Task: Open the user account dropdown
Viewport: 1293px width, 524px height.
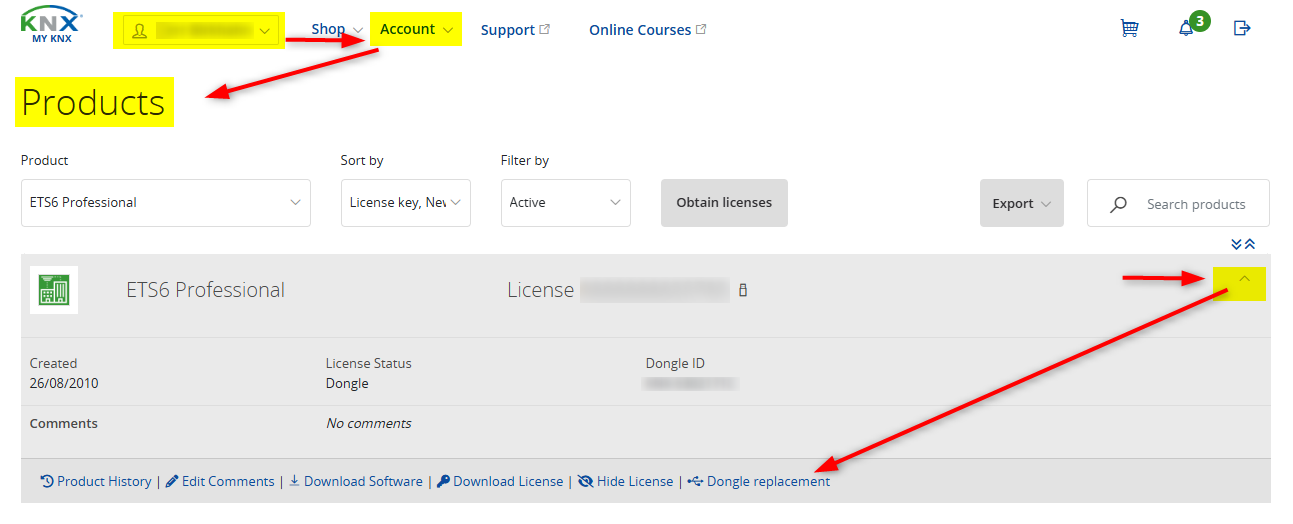Action: coord(200,31)
